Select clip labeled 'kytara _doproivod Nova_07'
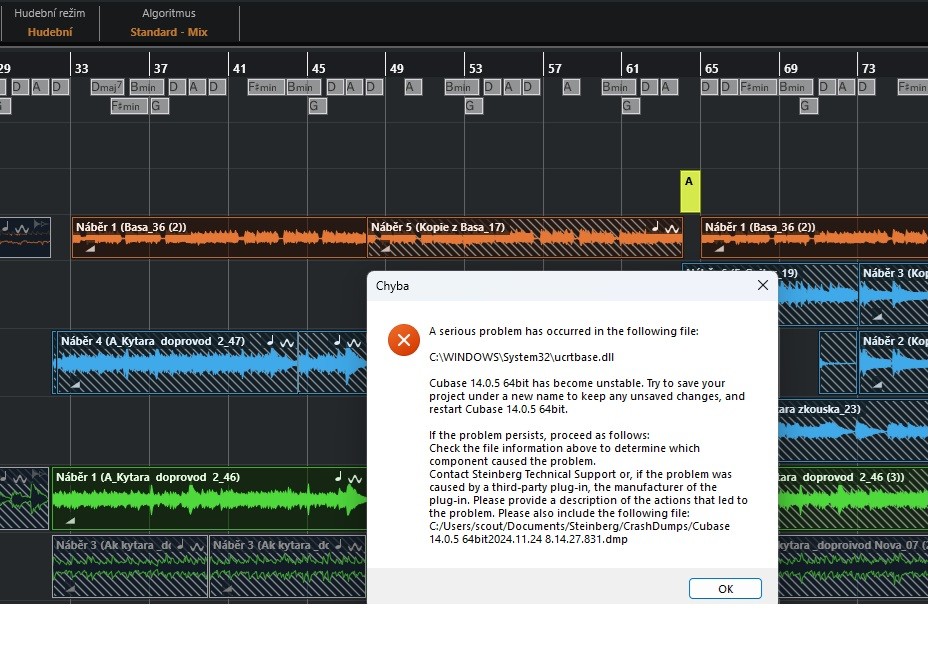The image size is (928, 648). tap(853, 566)
